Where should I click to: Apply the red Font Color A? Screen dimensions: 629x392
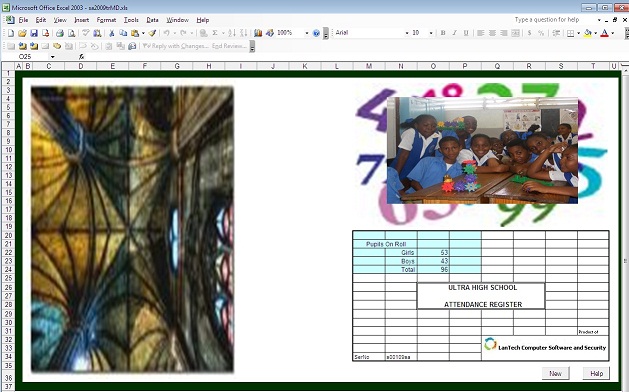tap(605, 33)
